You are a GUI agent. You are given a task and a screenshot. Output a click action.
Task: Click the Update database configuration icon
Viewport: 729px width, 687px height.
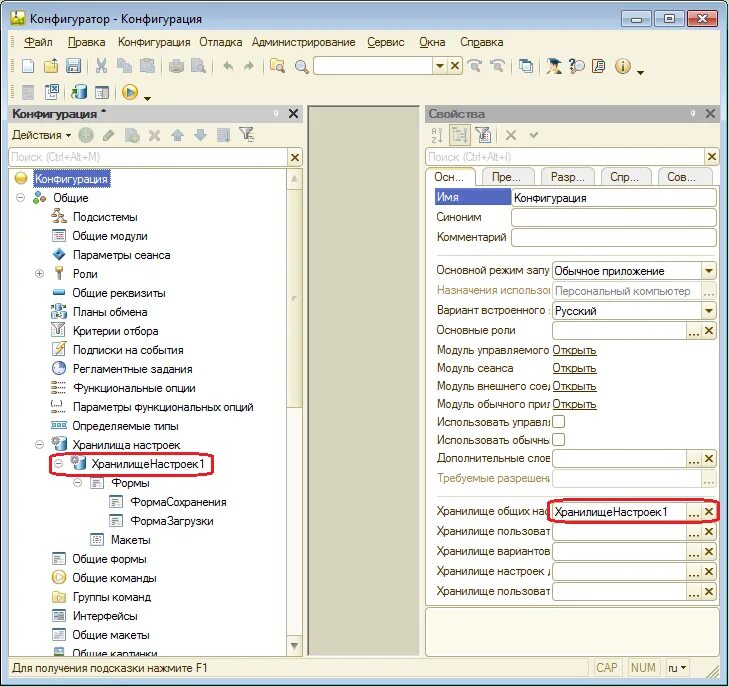pos(80,92)
